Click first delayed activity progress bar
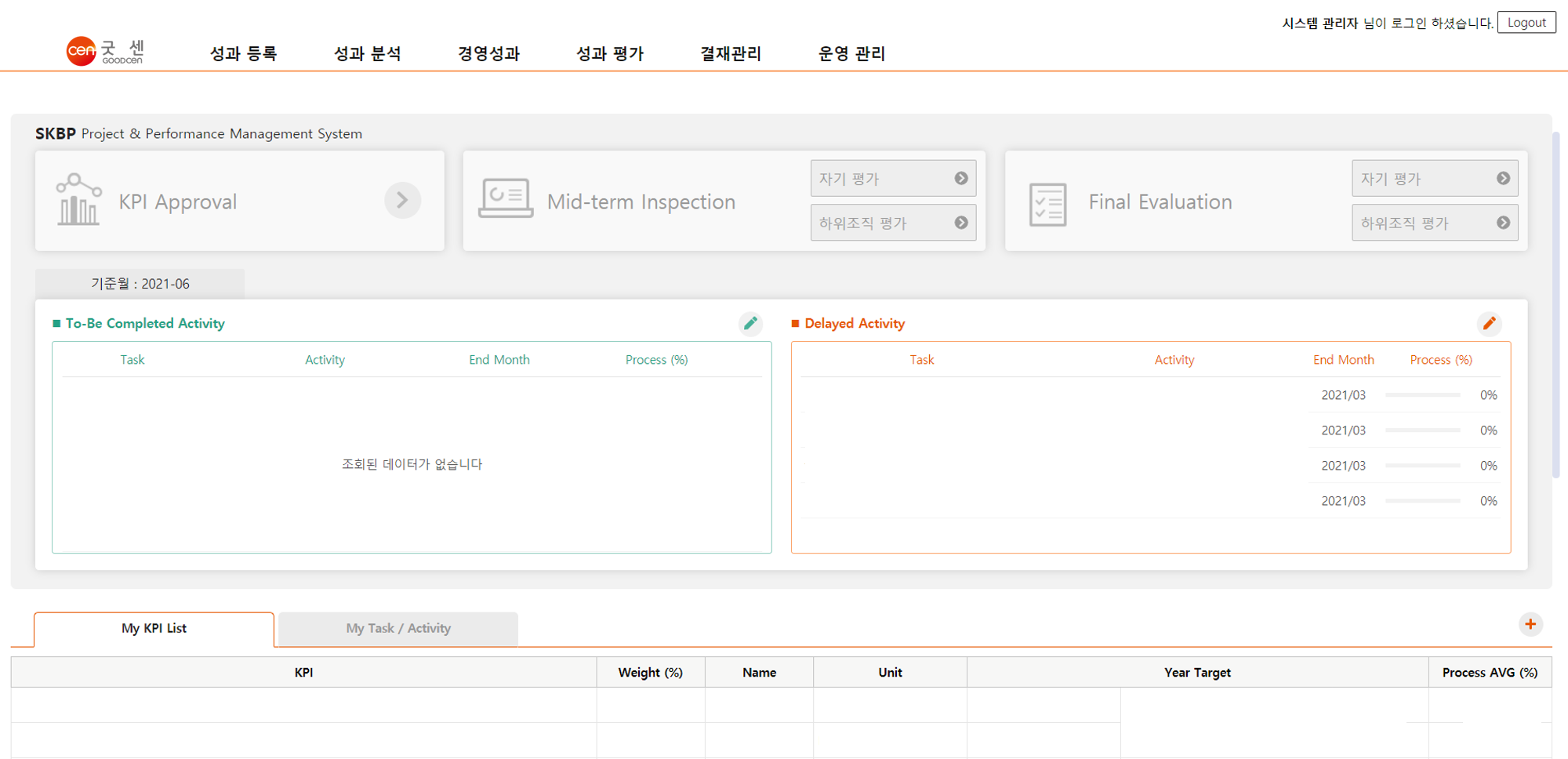Viewport: 1568px width, 759px height. tap(1422, 395)
